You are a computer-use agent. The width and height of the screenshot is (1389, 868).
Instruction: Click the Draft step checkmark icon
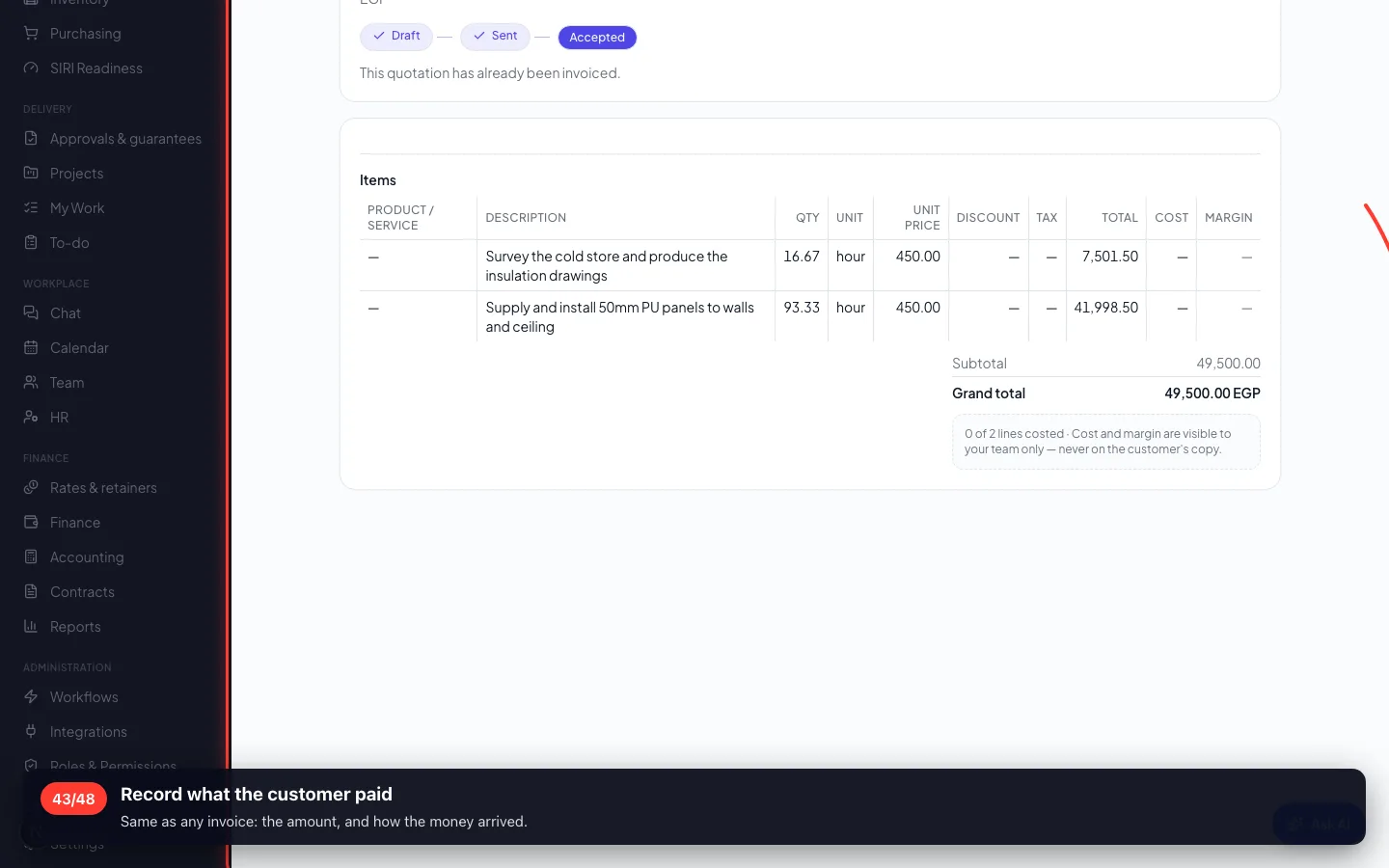379,36
